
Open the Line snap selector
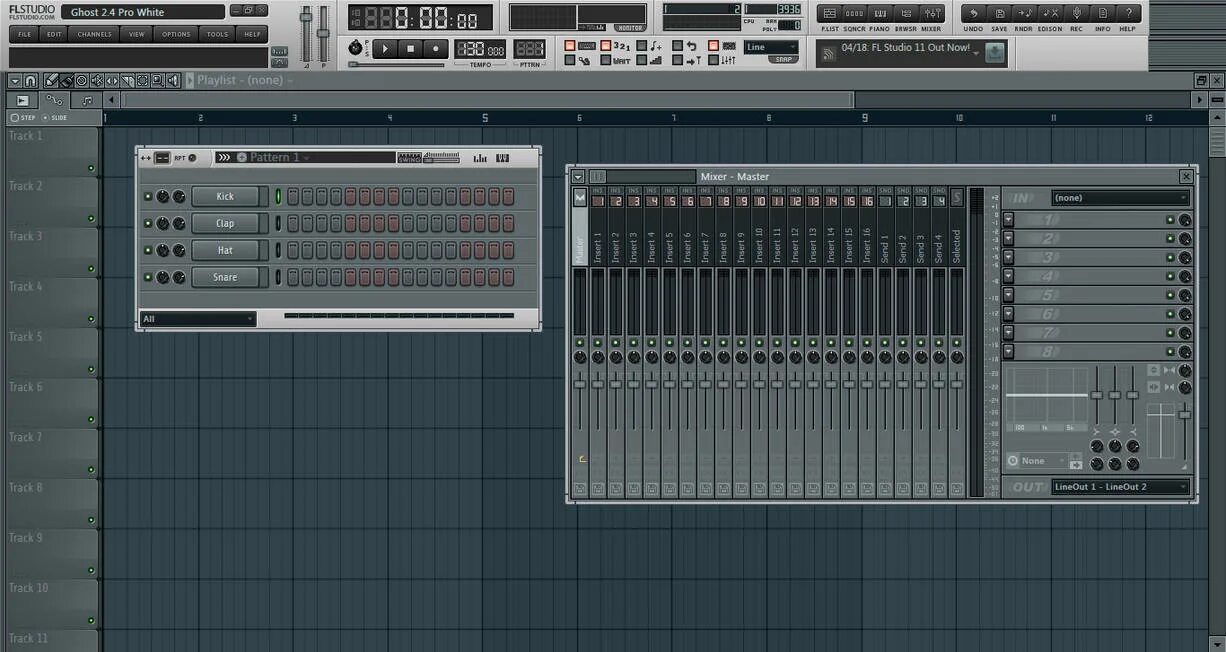[770, 46]
